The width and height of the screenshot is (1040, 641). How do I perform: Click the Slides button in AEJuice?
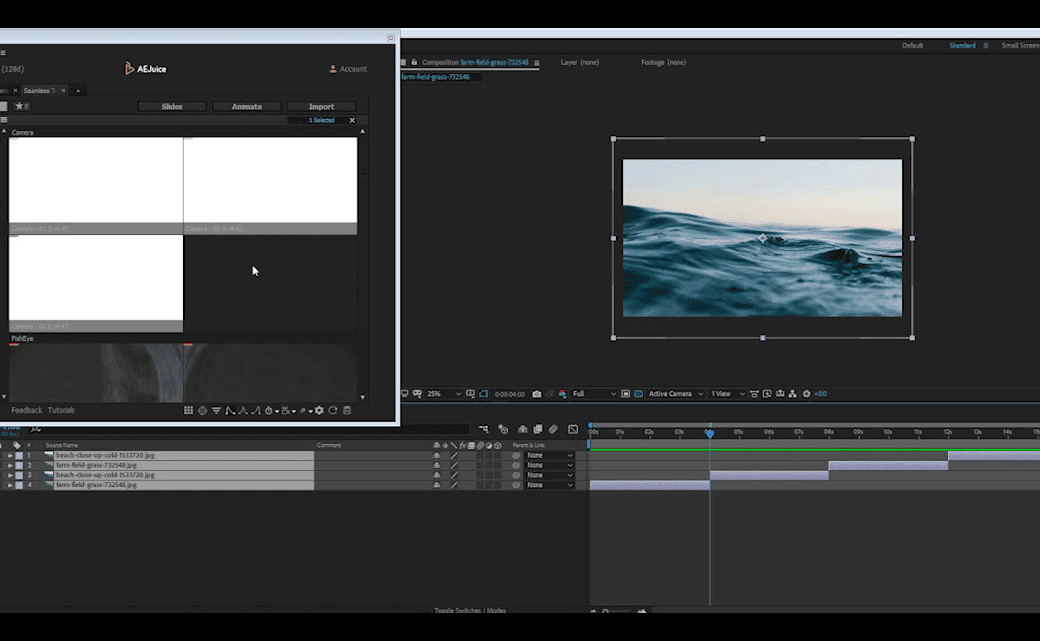pyautogui.click(x=172, y=106)
